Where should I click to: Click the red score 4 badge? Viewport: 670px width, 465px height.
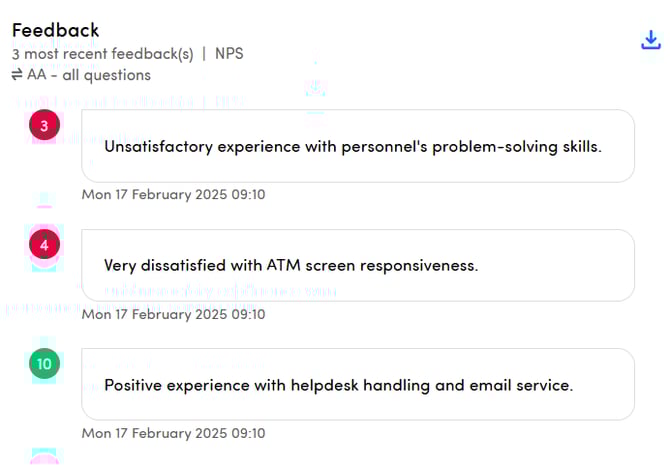click(x=44, y=245)
